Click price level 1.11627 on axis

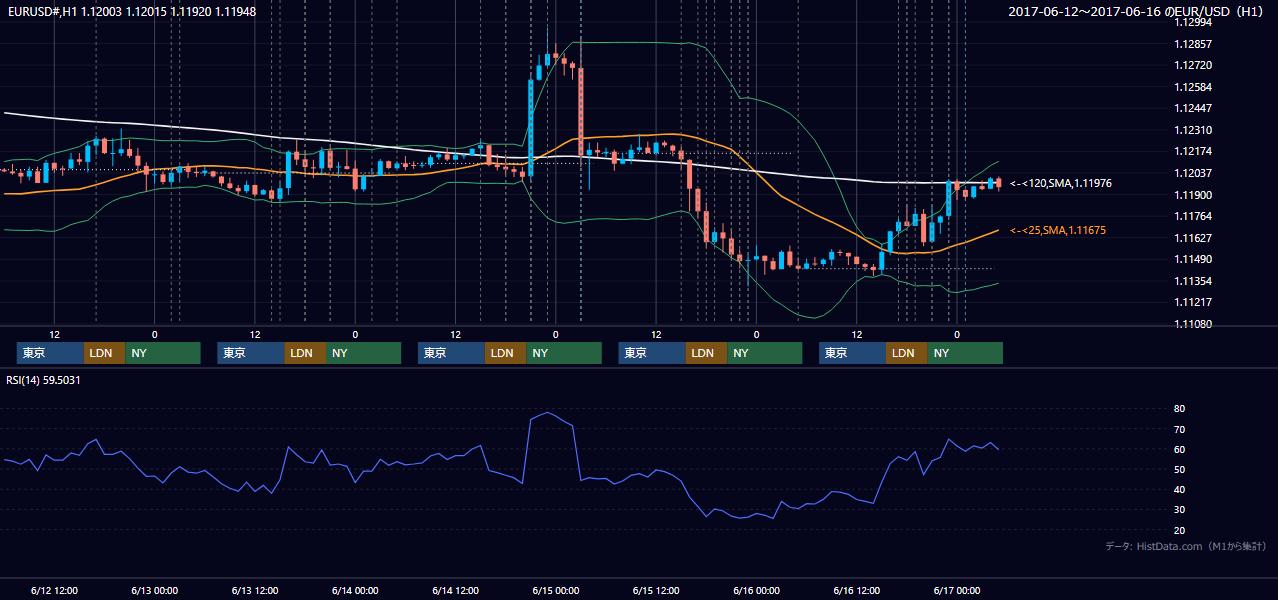1193,238
